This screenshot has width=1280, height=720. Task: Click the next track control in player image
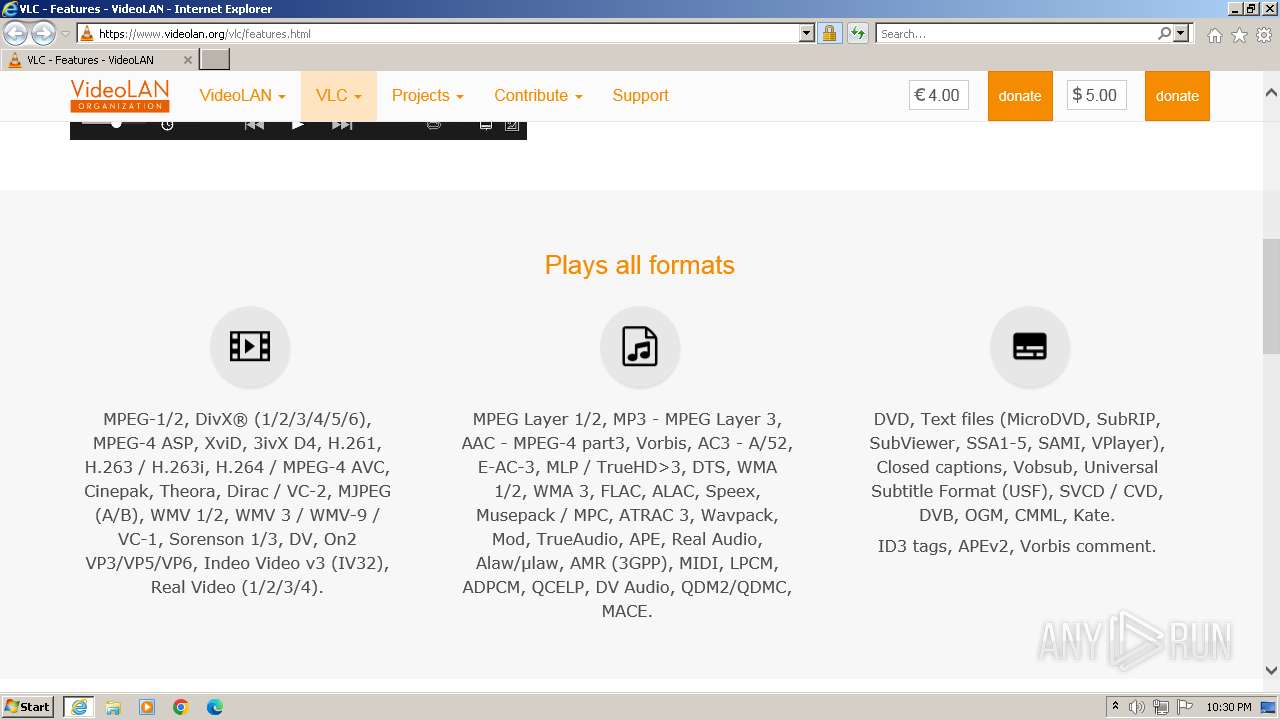click(342, 125)
